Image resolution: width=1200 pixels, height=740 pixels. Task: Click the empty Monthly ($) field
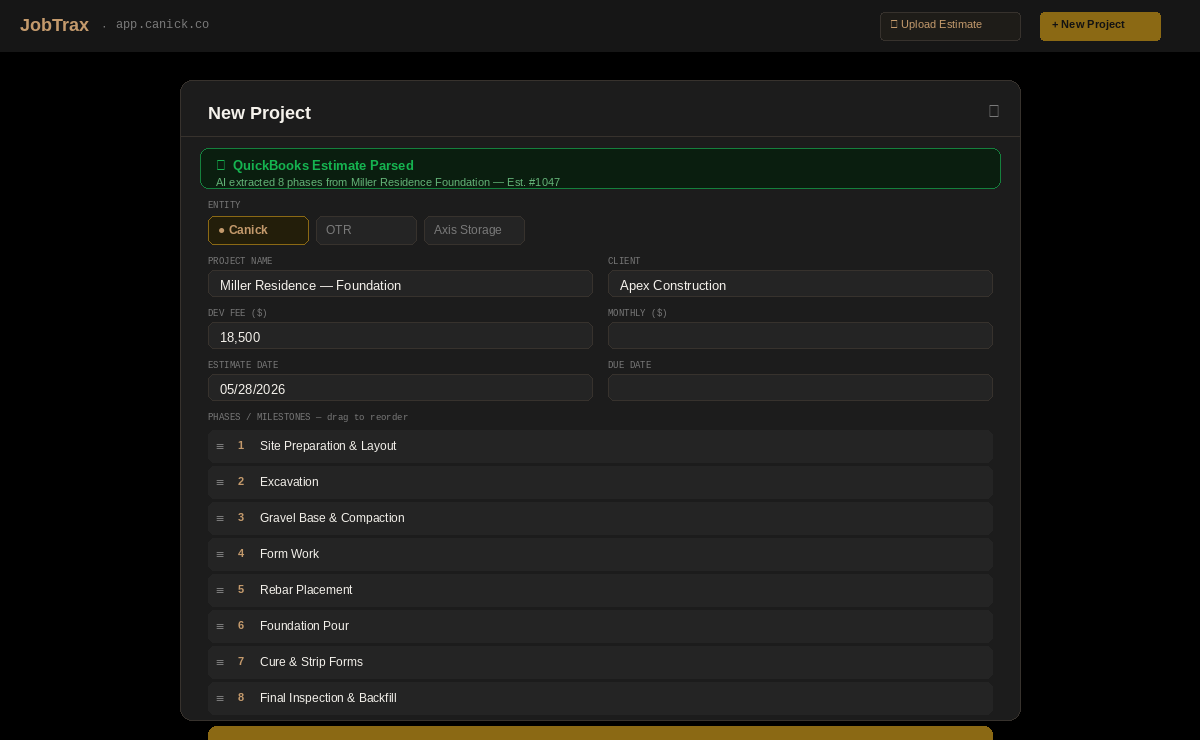pyautogui.click(x=800, y=336)
